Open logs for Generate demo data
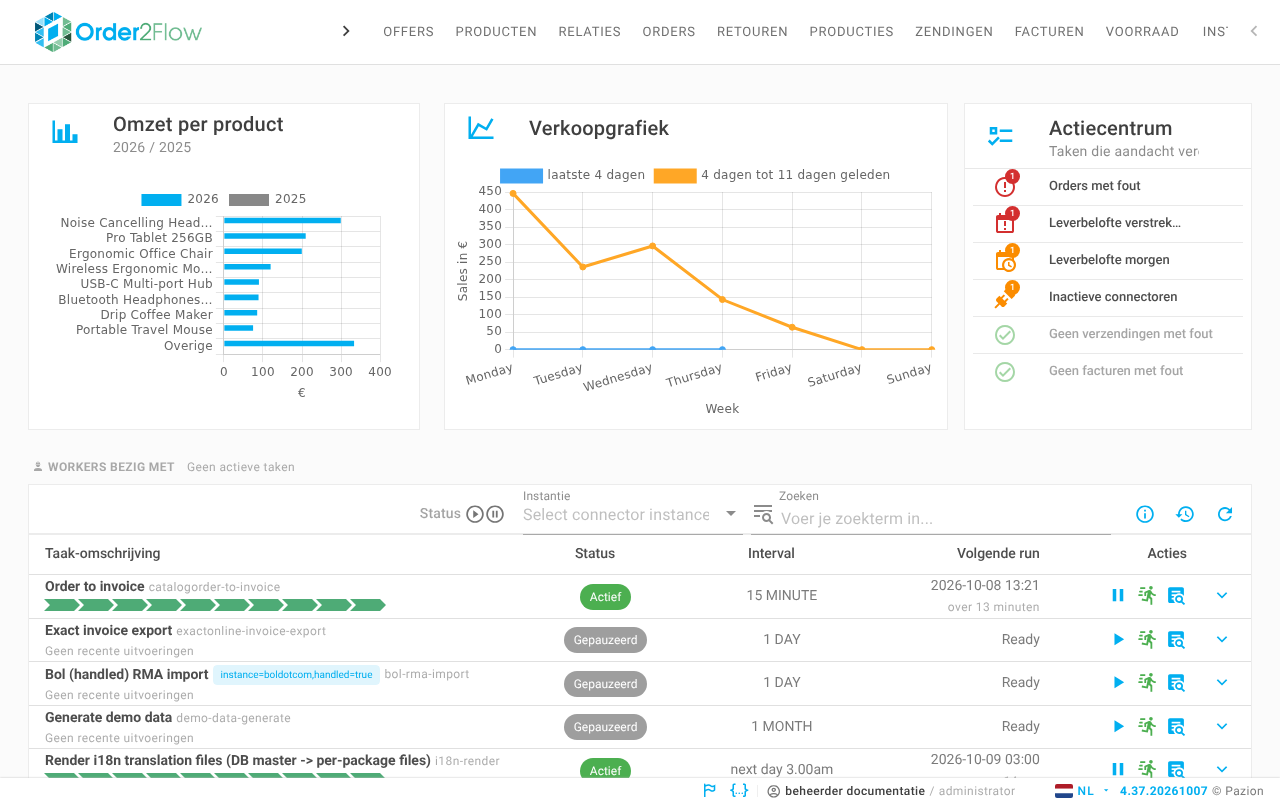The height and width of the screenshot is (800, 1280). pyautogui.click(x=1176, y=726)
